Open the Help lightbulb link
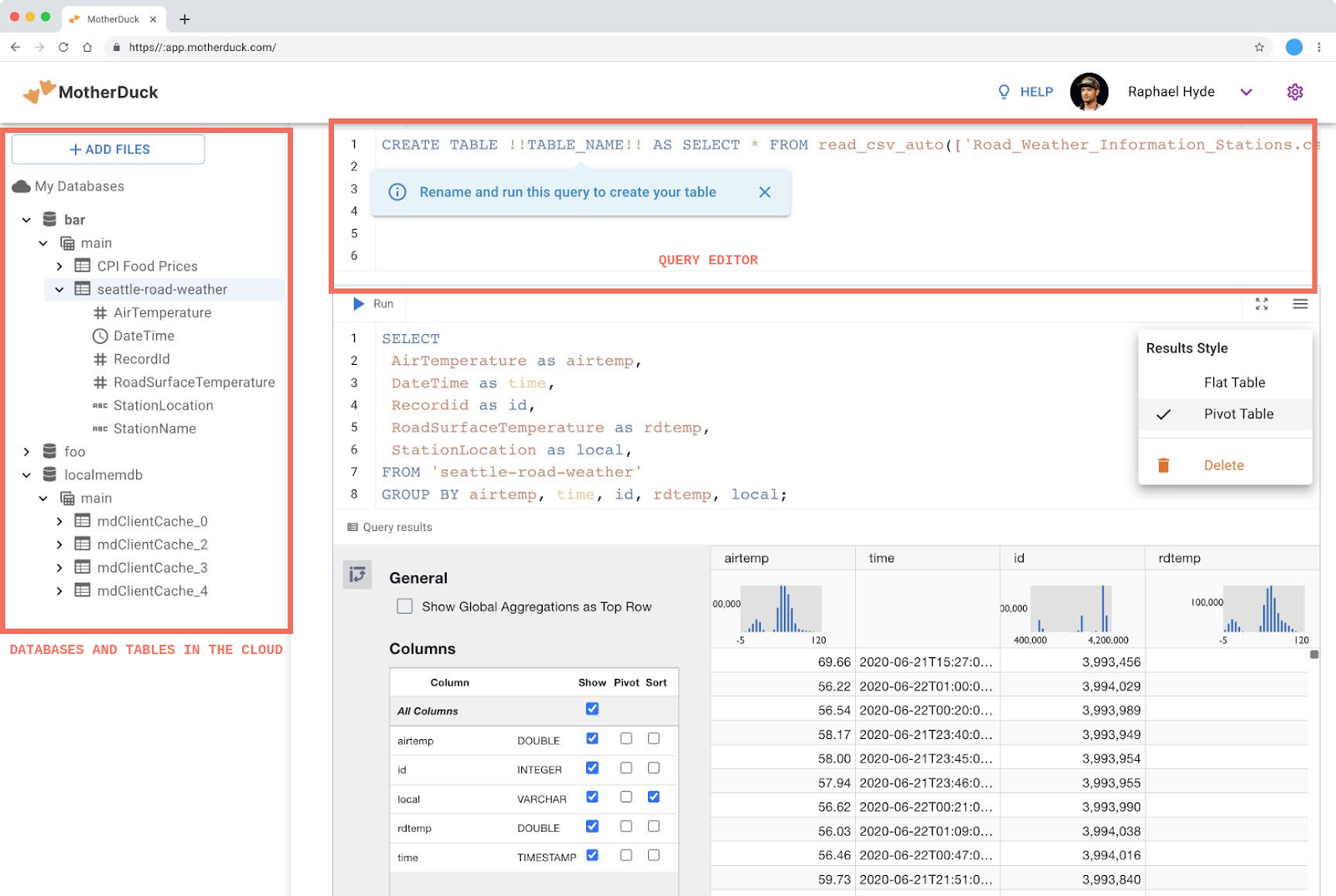This screenshot has height=896, width=1336. pyautogui.click(x=1025, y=92)
